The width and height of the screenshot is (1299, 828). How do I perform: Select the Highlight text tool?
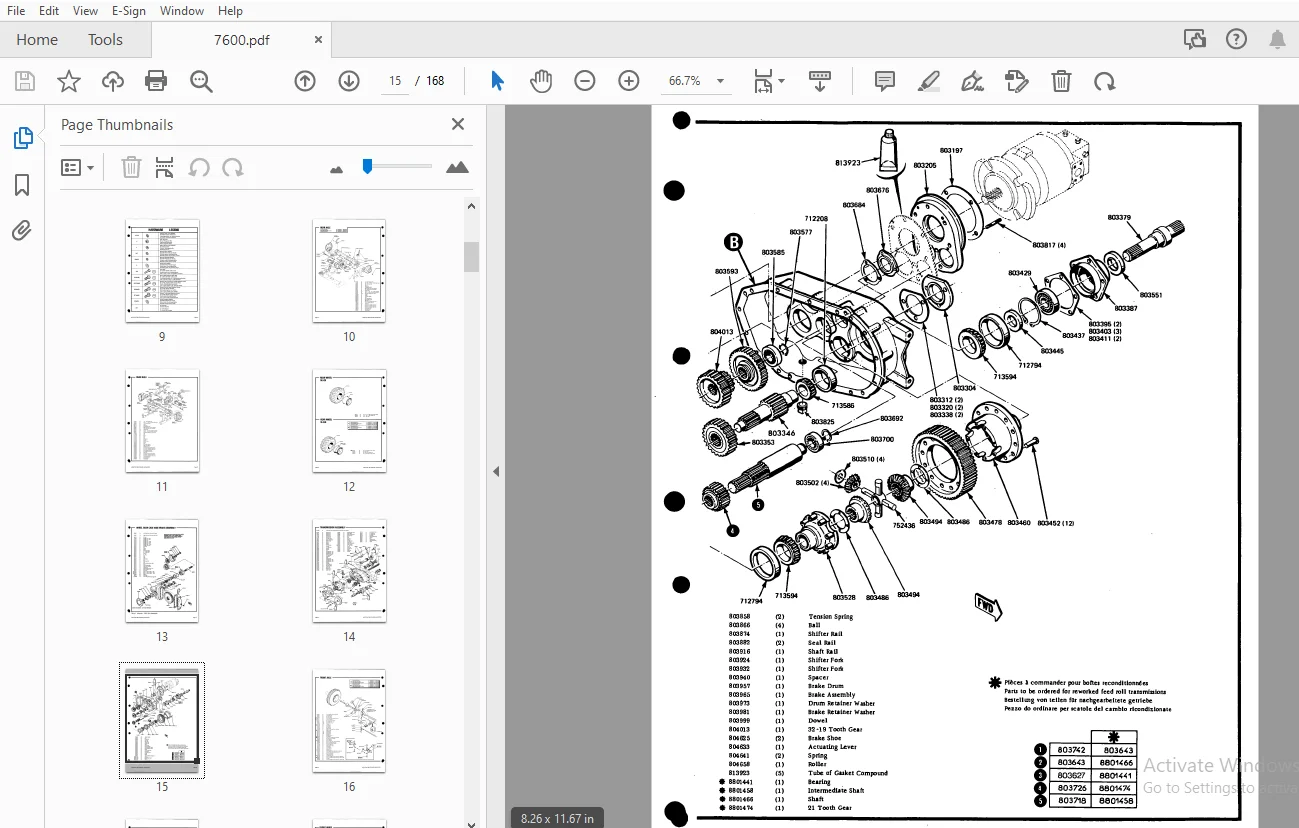point(929,81)
